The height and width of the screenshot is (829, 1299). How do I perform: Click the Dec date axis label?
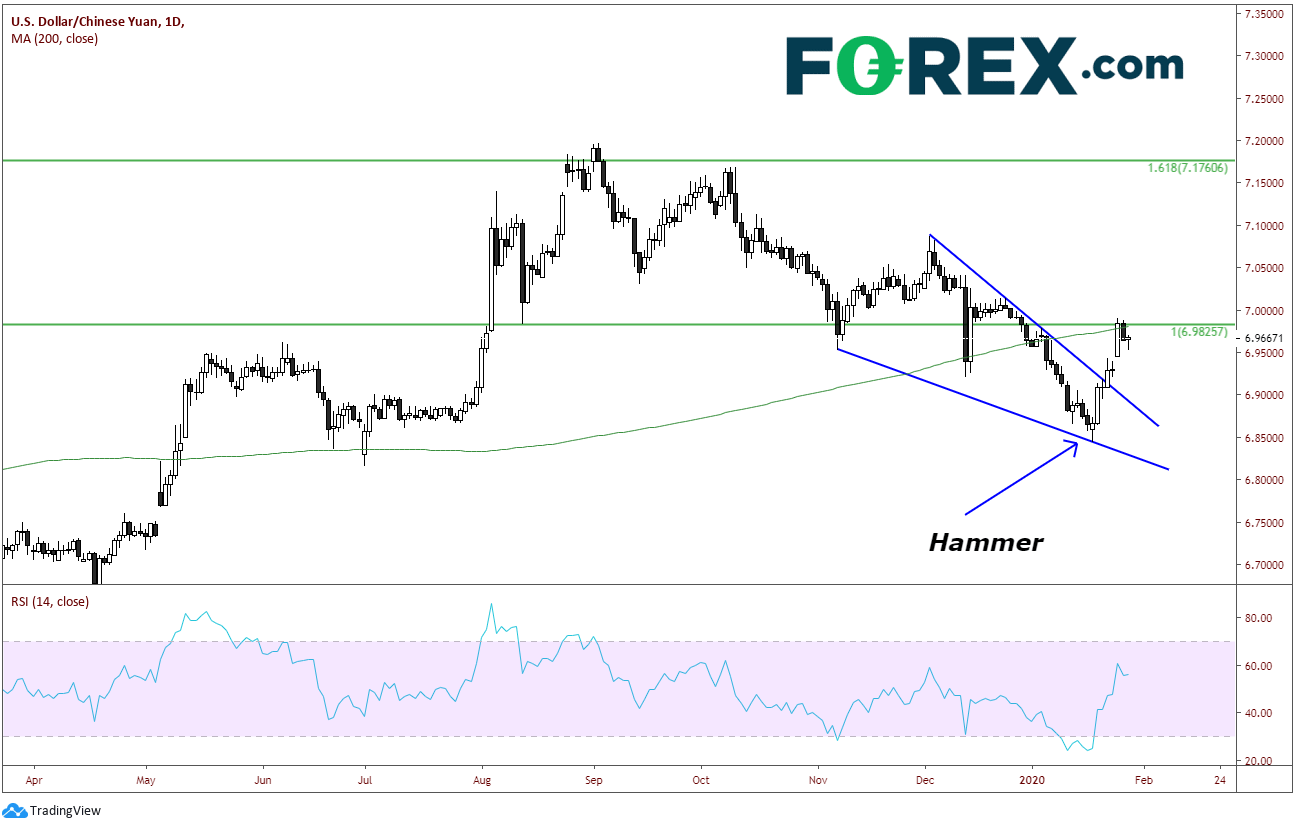(925, 778)
